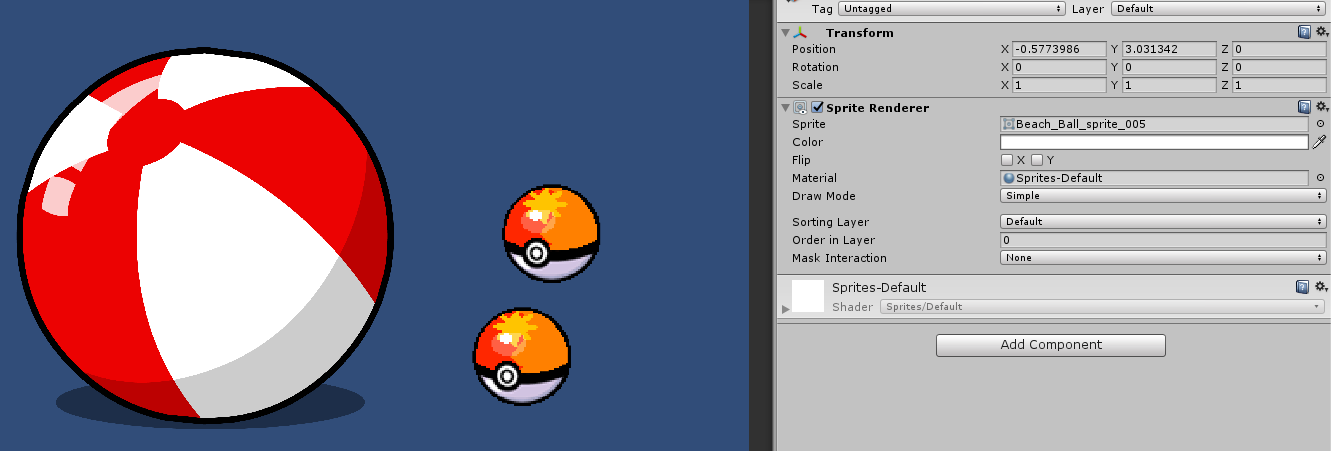Enable Flip X checkbox
The image size is (1331, 451).
1007,160
